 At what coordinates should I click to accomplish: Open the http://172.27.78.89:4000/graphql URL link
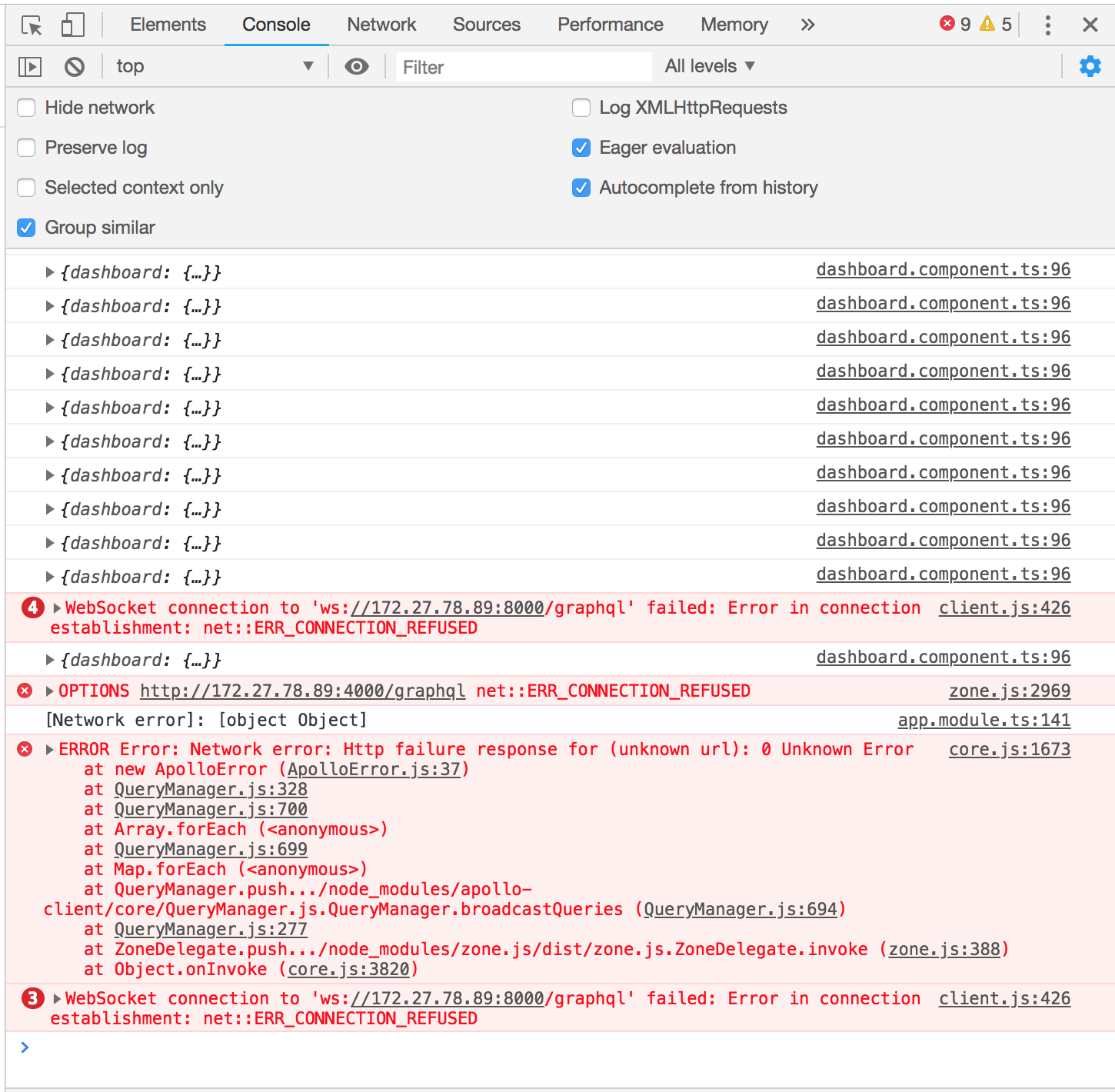(303, 691)
